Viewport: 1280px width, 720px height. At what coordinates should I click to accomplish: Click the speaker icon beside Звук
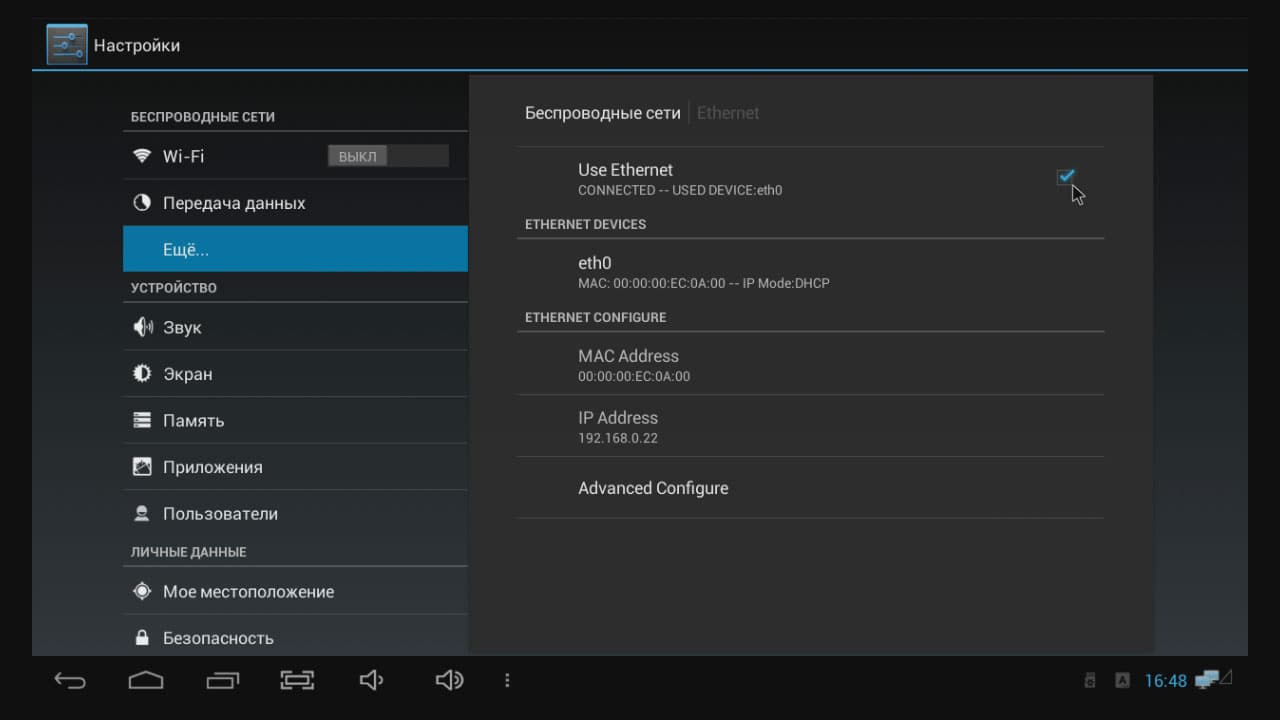point(142,327)
